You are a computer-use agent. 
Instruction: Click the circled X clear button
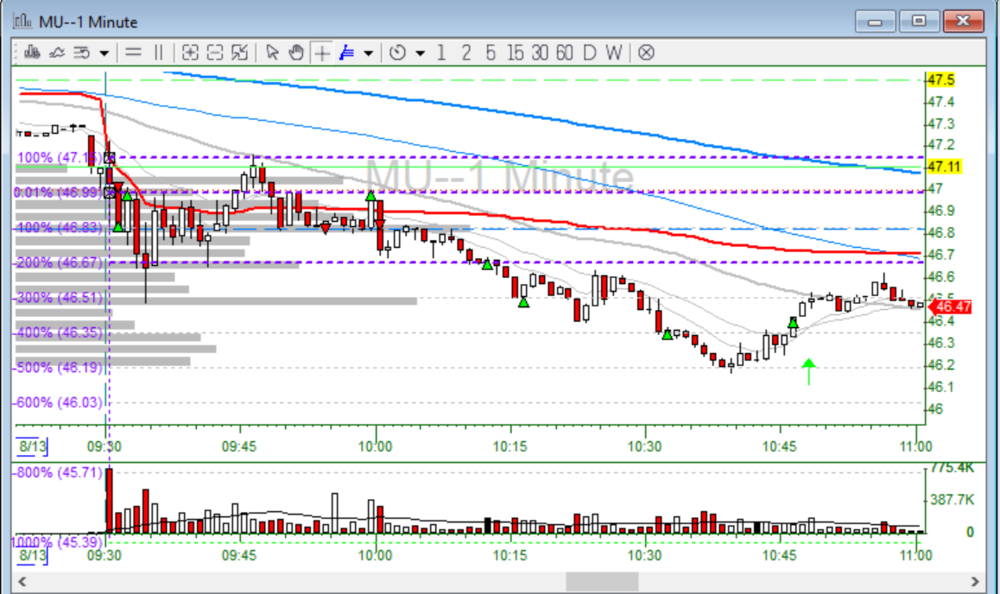646,52
